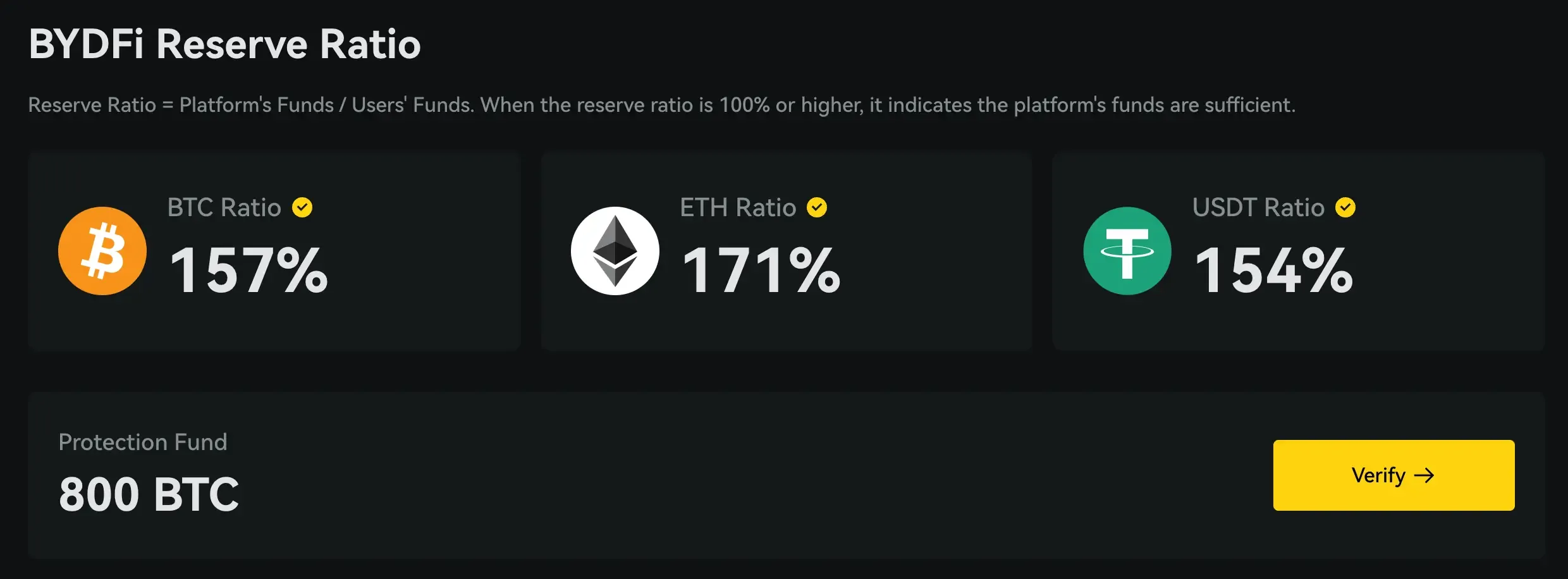Click empty middle of Protection Fund panel
The image size is (1568, 579).
tap(727, 475)
